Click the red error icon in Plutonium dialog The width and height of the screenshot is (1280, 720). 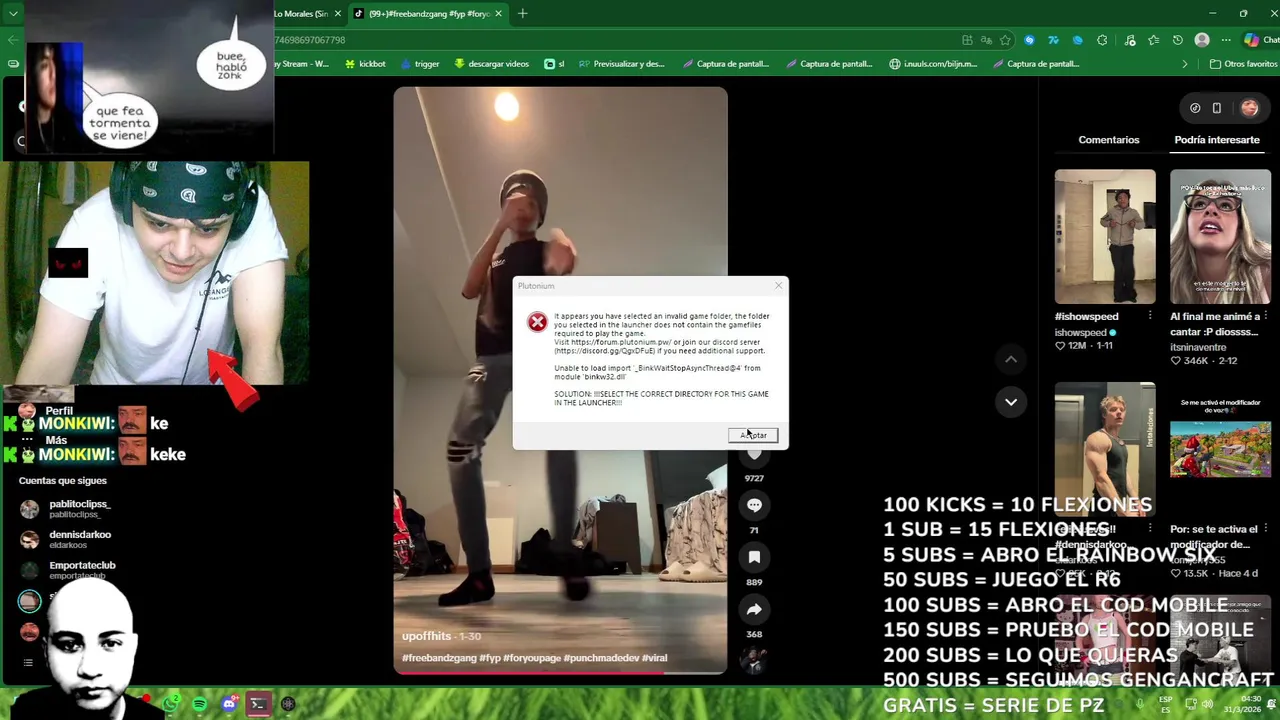pos(538,322)
